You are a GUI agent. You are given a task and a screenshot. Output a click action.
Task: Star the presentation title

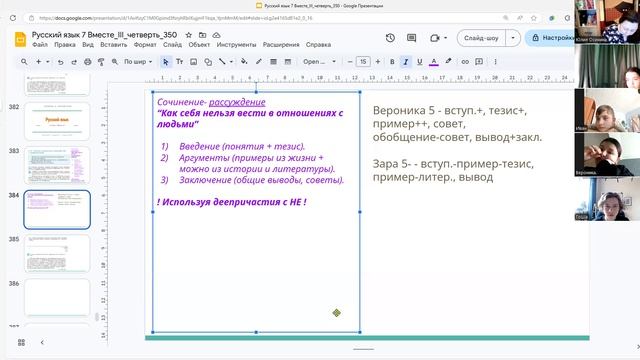(x=189, y=35)
